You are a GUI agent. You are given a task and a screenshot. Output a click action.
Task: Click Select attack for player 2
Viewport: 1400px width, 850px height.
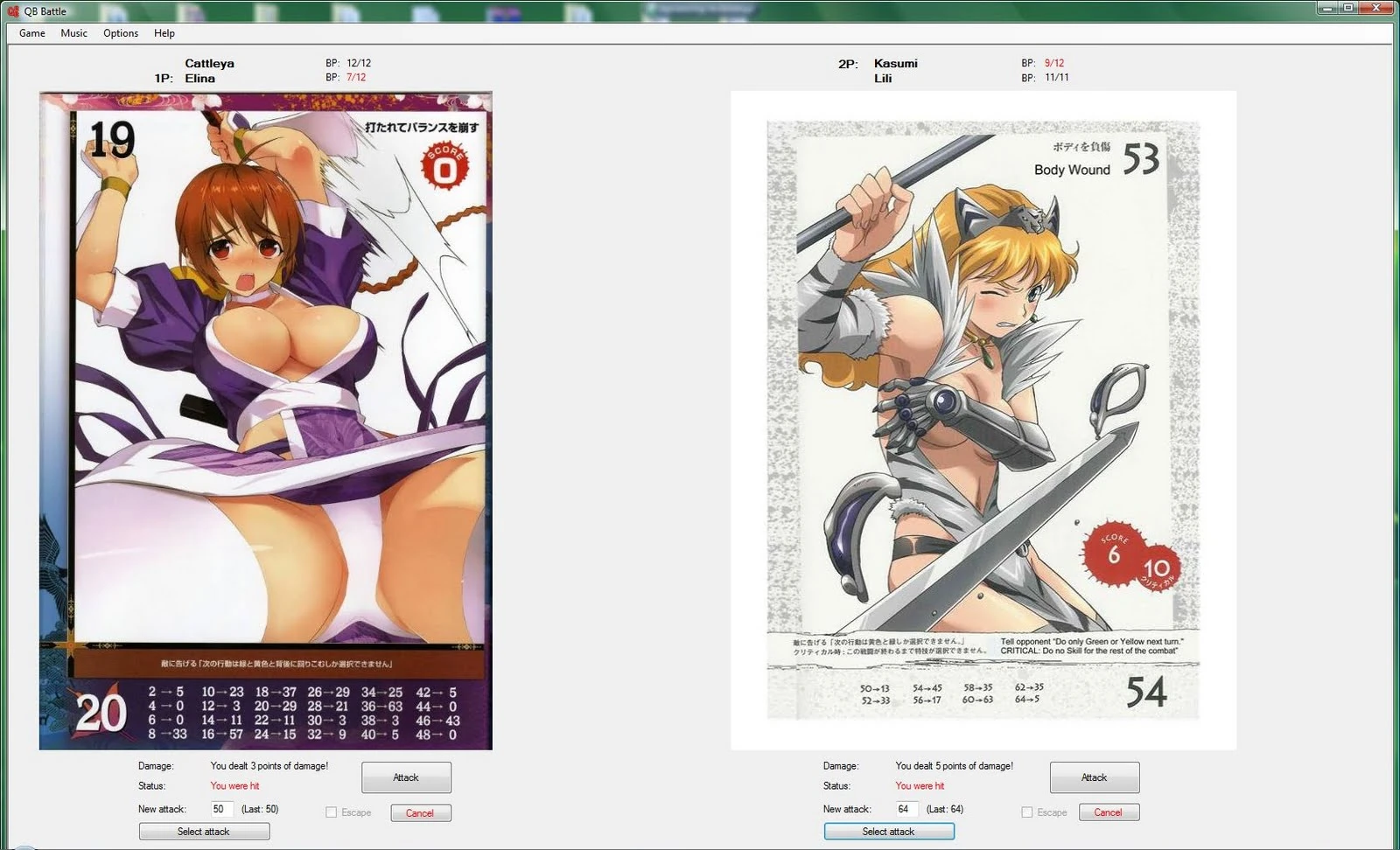(889, 832)
